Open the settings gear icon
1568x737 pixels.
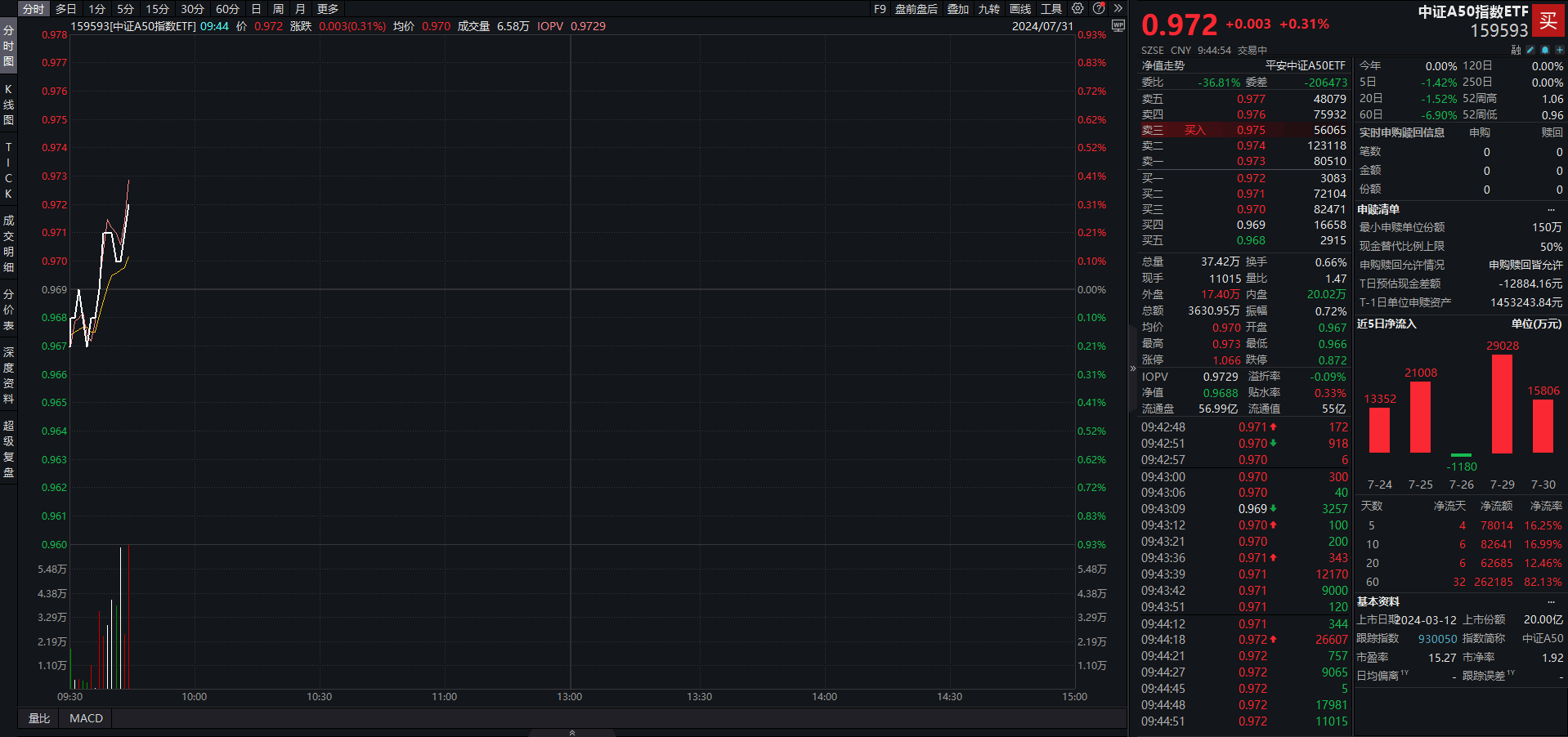1077,9
